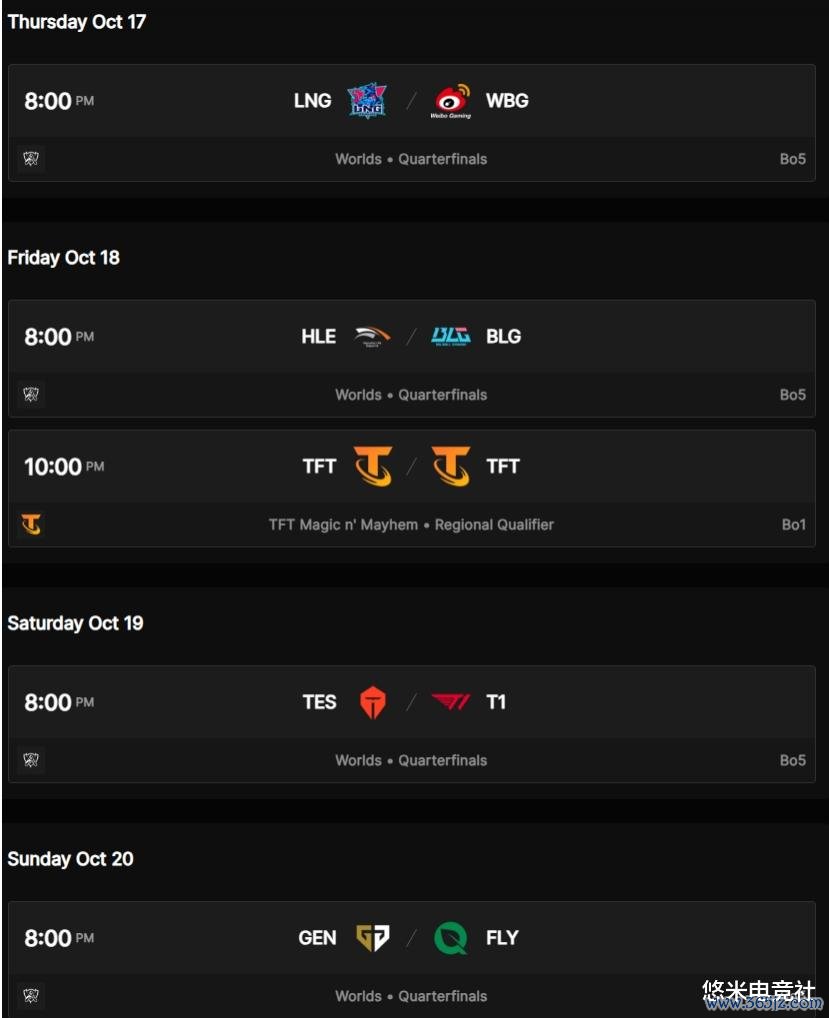829x1018 pixels.
Task: Select the BLG team logo
Action: pyautogui.click(x=451, y=336)
